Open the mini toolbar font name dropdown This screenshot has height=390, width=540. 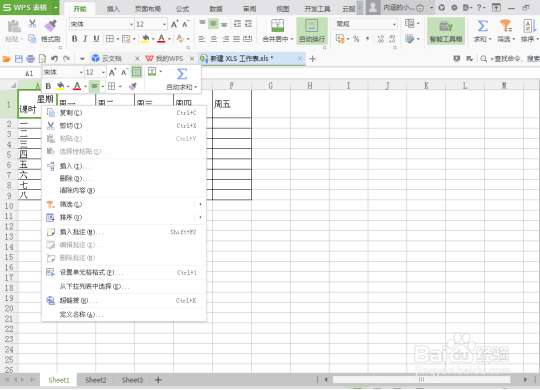pos(81,72)
